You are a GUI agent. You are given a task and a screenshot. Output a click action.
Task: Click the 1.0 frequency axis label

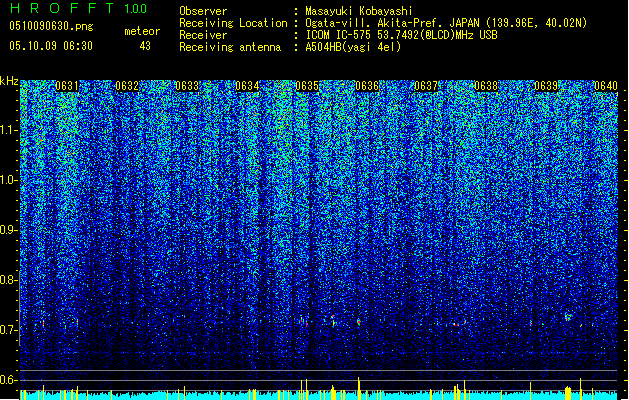[x=9, y=180]
